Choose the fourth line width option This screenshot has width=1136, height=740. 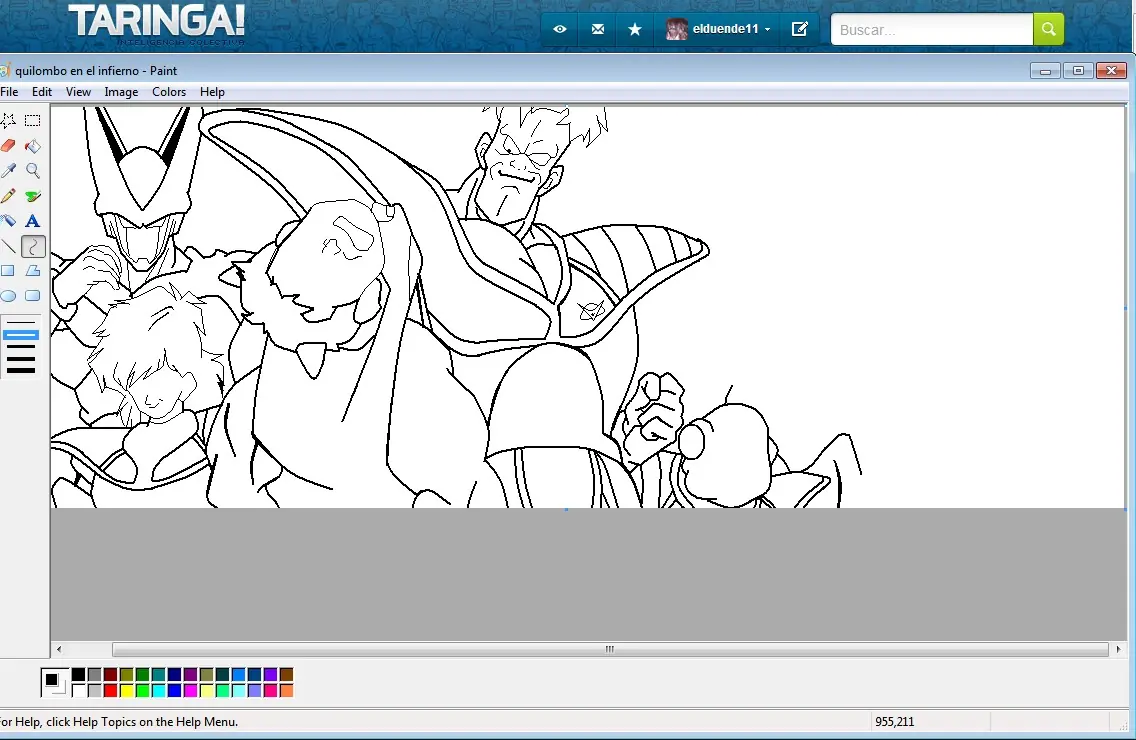point(21,359)
